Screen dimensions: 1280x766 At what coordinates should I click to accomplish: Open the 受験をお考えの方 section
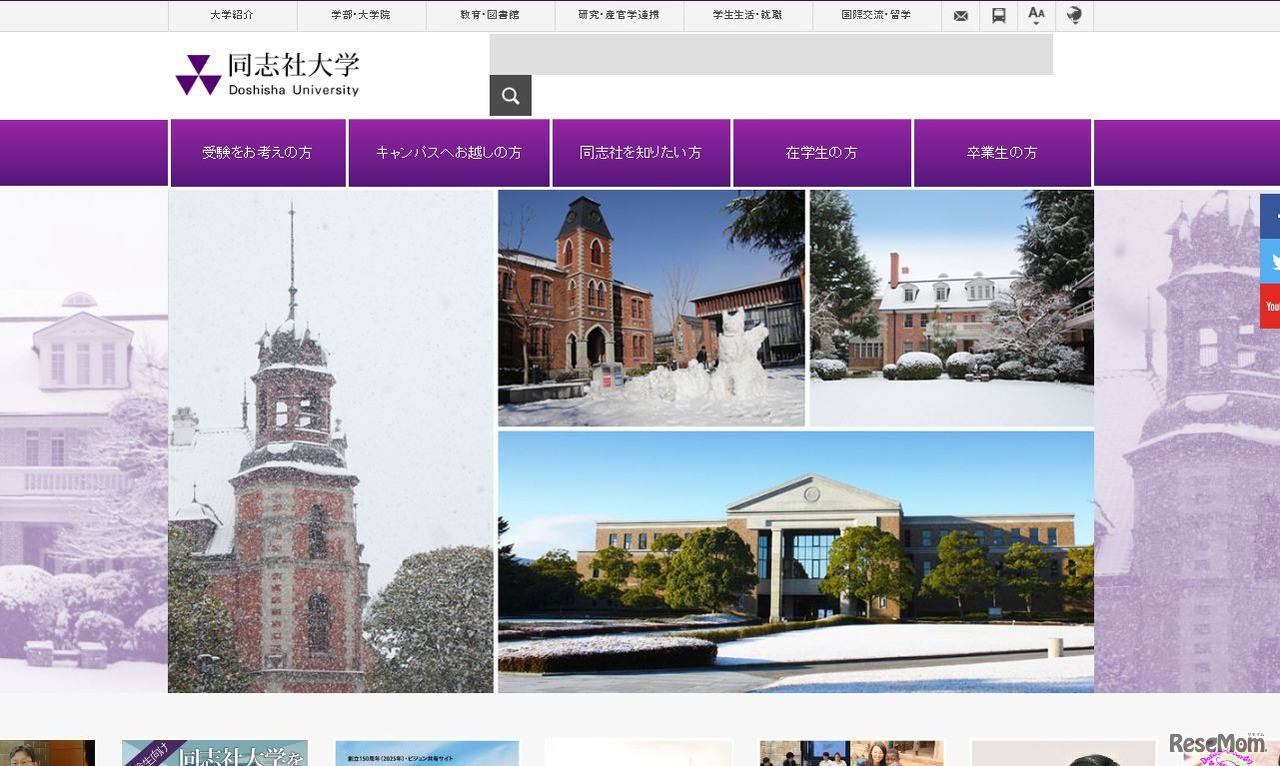(258, 152)
